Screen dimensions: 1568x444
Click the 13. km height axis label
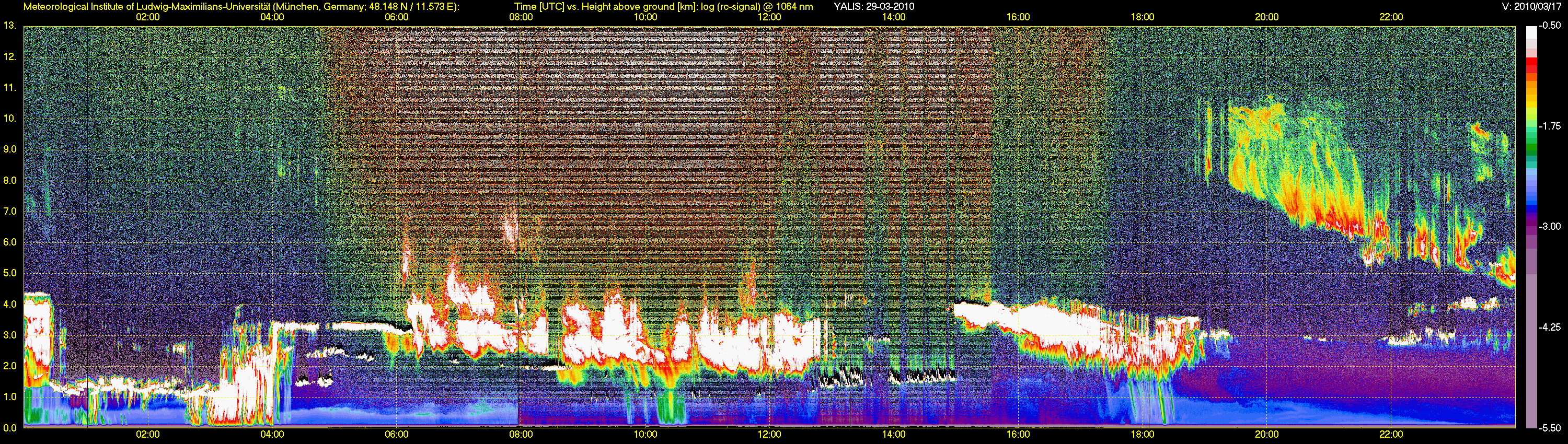[x=9, y=26]
